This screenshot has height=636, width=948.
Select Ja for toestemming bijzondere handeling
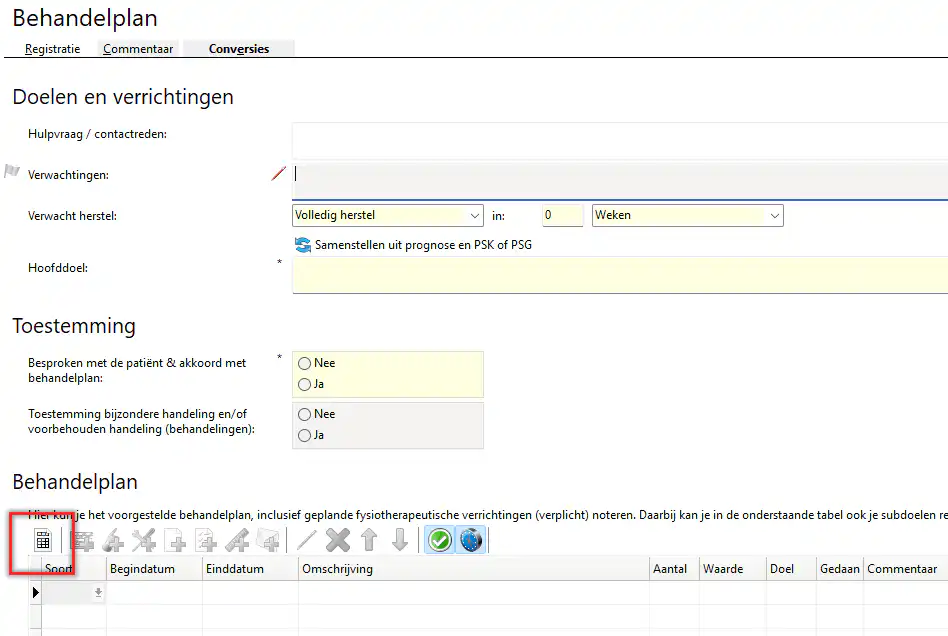point(305,435)
